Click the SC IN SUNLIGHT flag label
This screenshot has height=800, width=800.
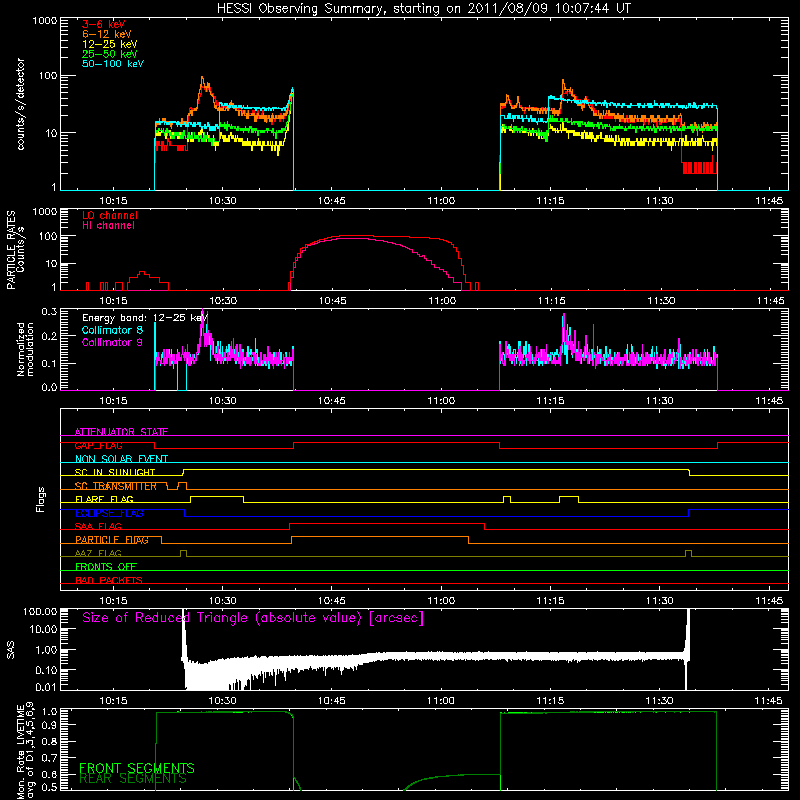click(115, 472)
